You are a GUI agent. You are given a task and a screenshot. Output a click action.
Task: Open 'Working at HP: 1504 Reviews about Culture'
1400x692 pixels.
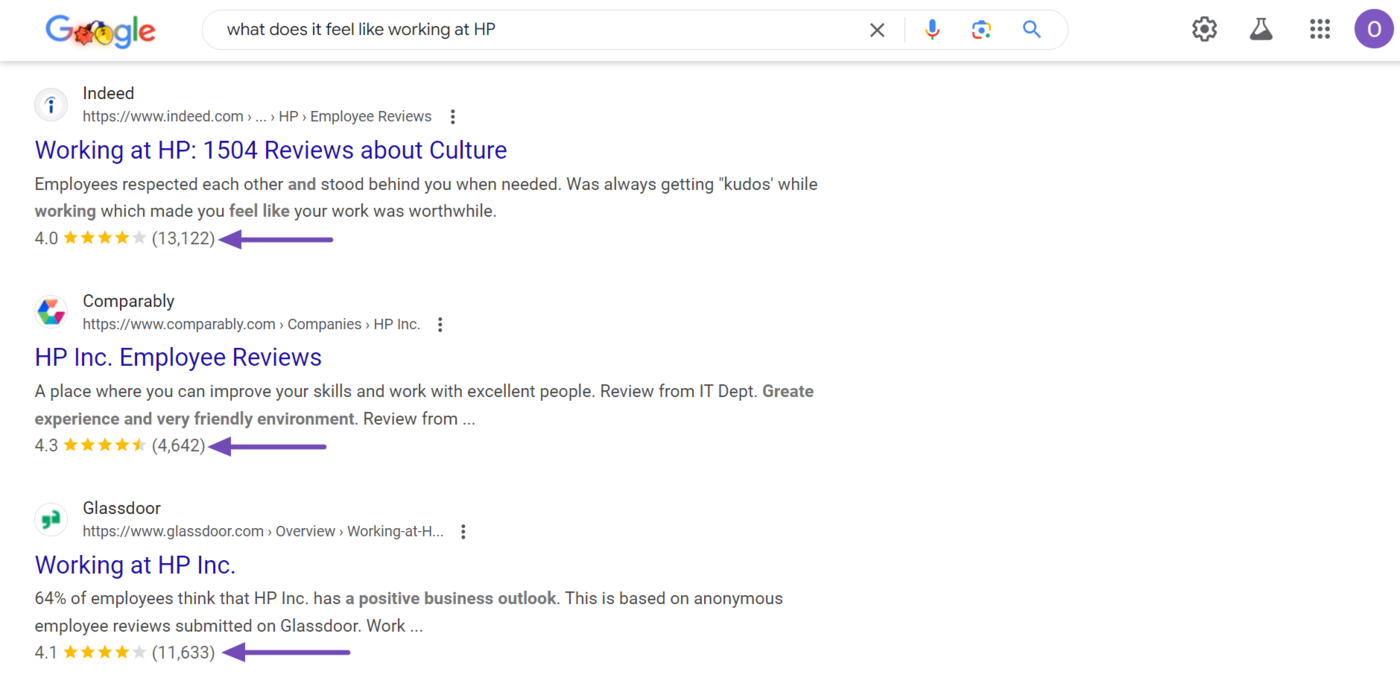point(271,150)
